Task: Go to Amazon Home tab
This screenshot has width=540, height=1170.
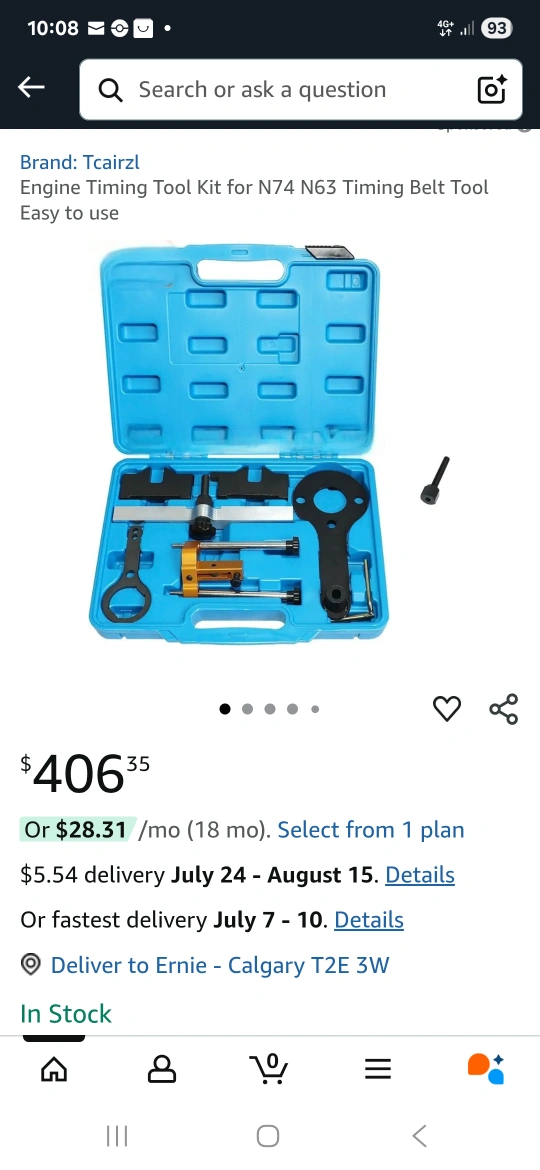Action: 54,1069
